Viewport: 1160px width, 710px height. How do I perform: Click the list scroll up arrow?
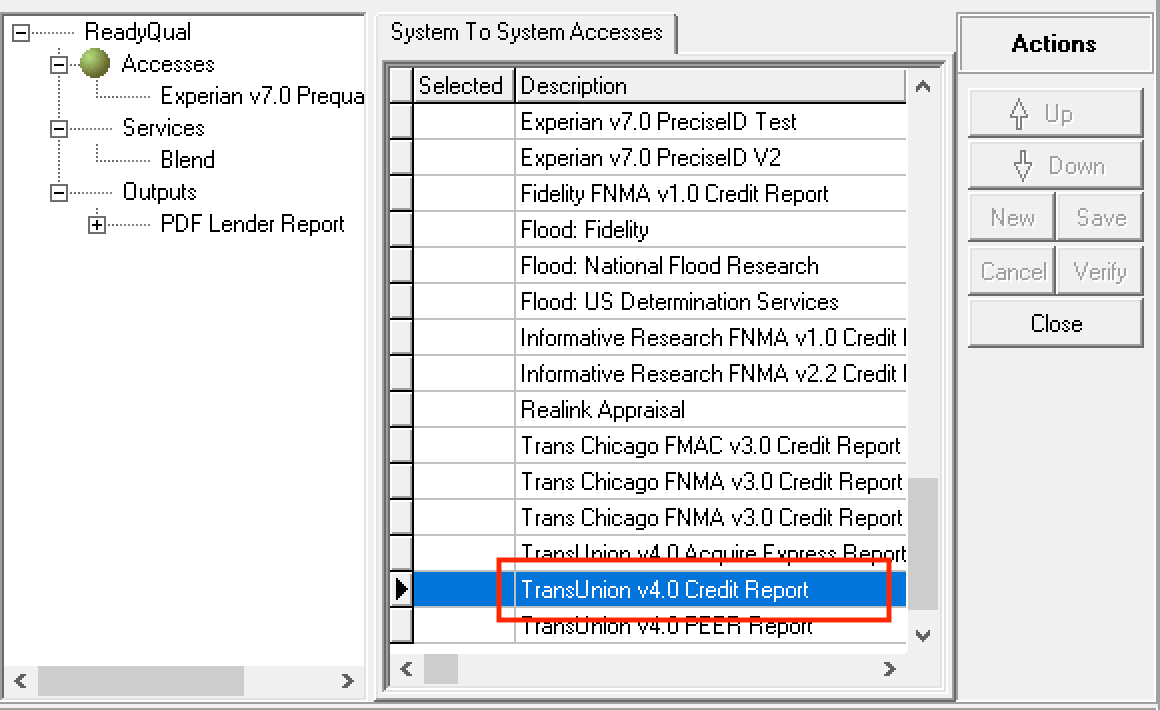923,87
